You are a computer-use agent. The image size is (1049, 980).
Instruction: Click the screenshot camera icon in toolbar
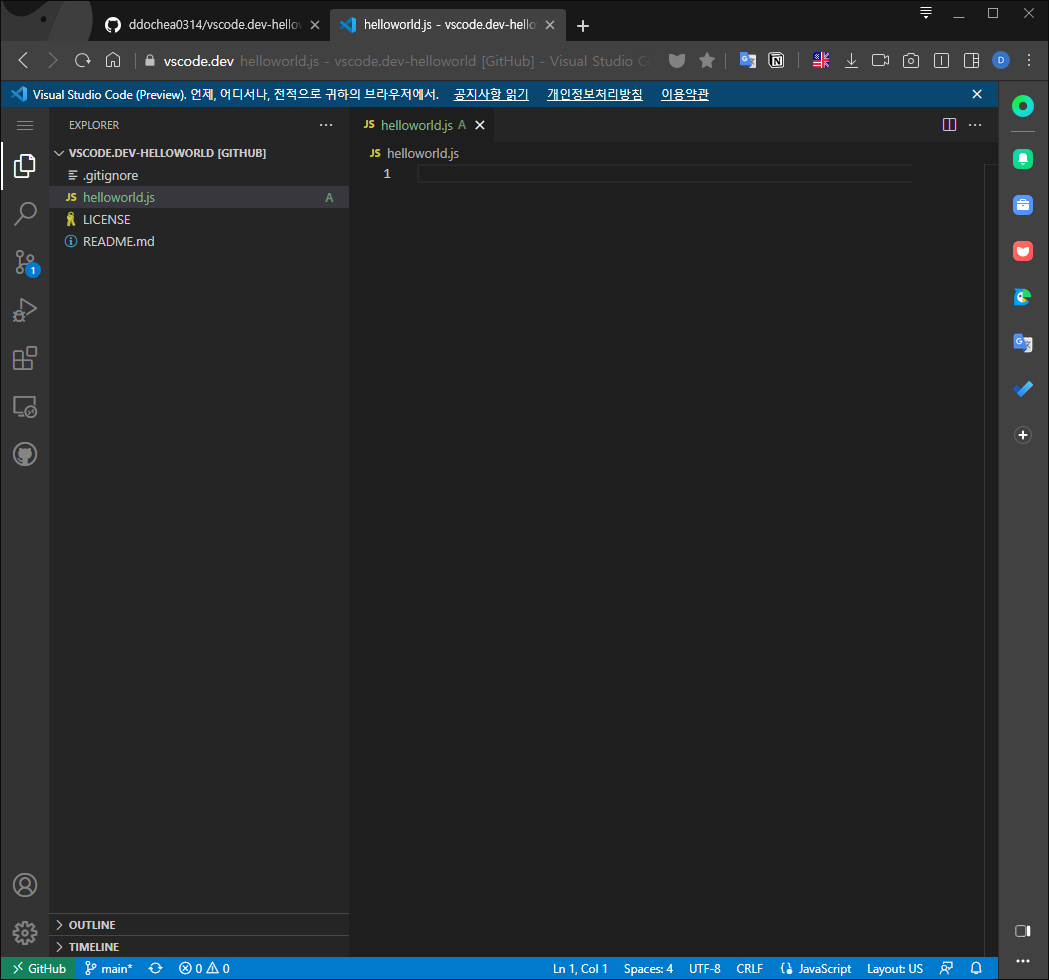point(911,61)
